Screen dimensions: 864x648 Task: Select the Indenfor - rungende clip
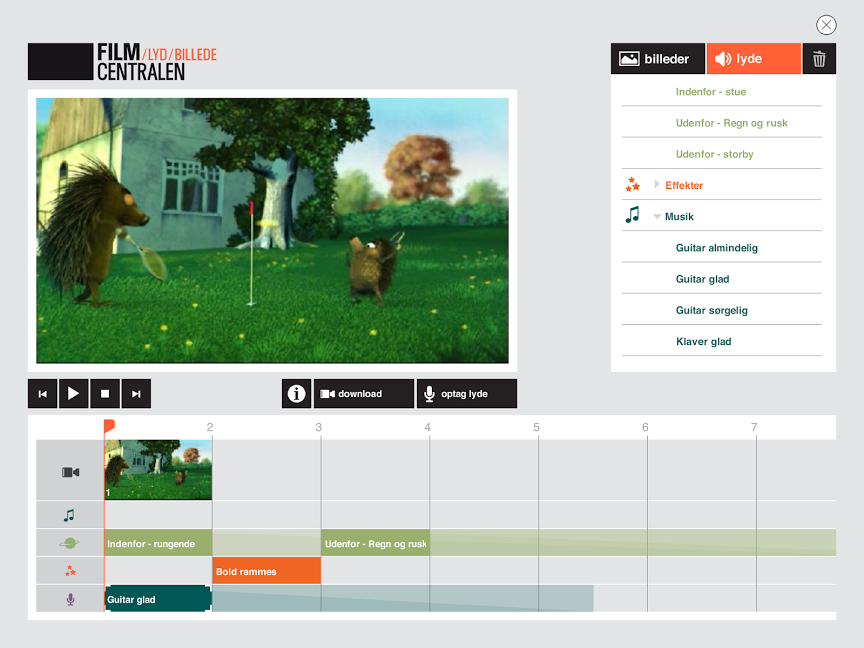(x=158, y=543)
